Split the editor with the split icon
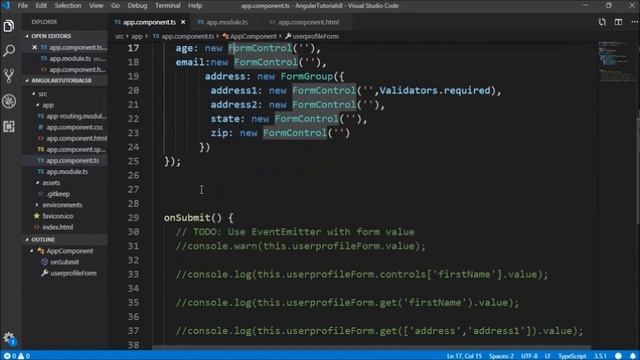Screen dimensions: 640x360 coord(618,22)
